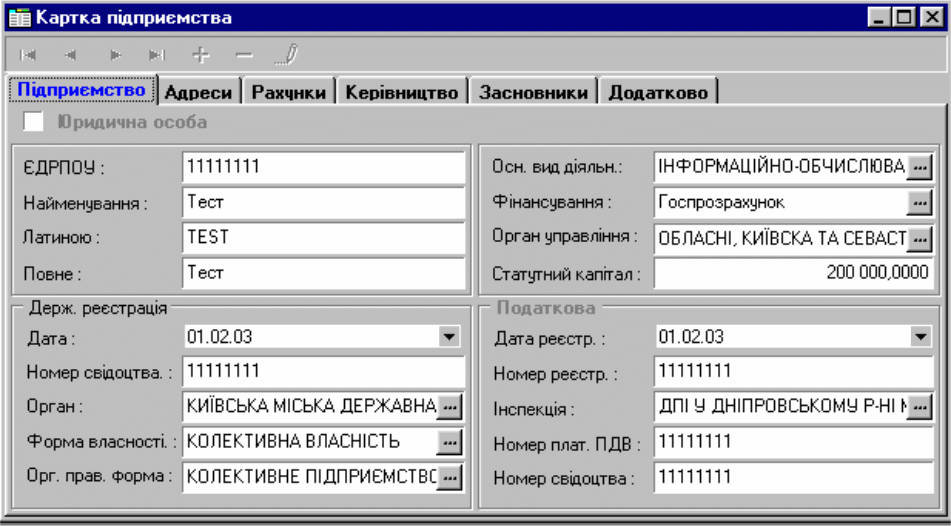Choose Форма власності via ellipsis button
This screenshot has height=526, width=951.
click(x=450, y=442)
